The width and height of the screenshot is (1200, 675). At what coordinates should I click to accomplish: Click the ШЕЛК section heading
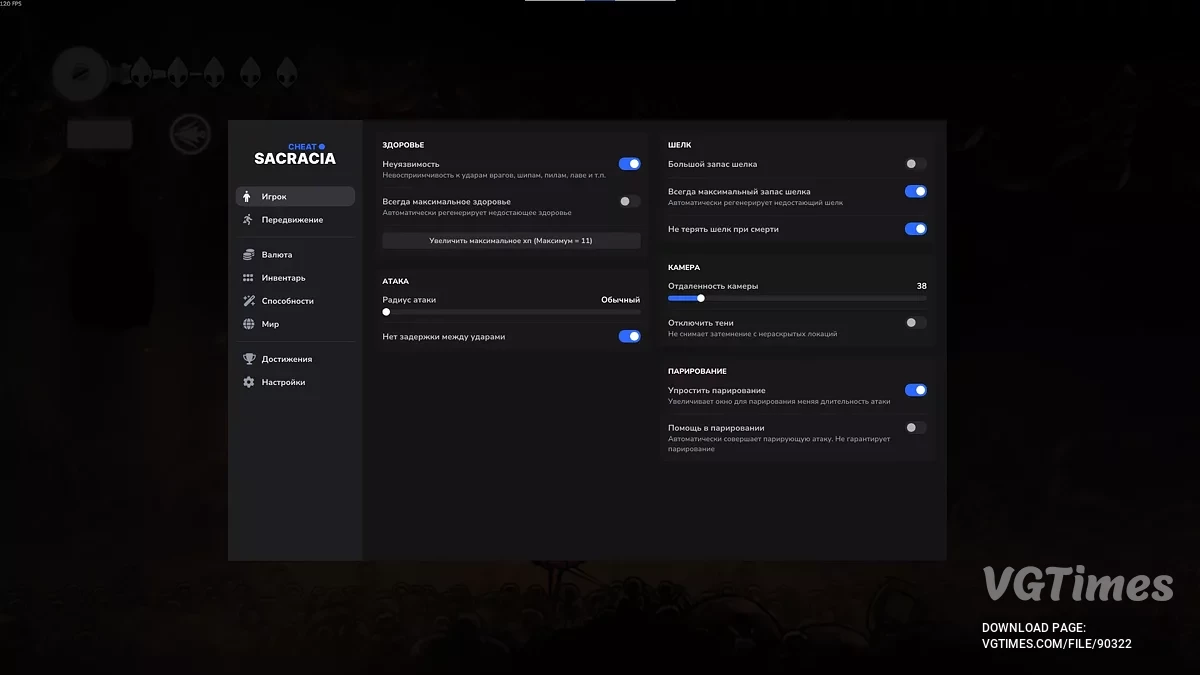(x=679, y=145)
